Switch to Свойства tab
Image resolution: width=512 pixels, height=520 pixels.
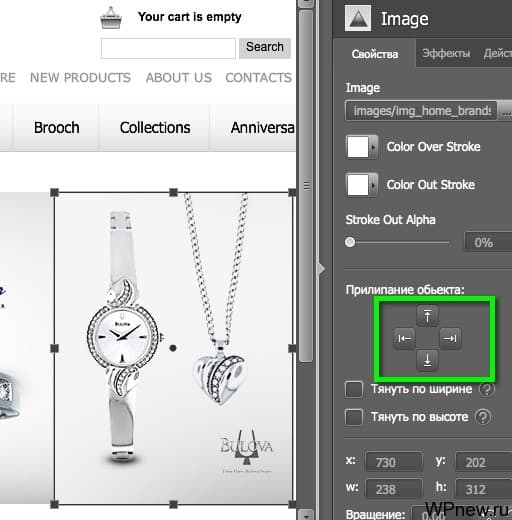pyautogui.click(x=375, y=54)
